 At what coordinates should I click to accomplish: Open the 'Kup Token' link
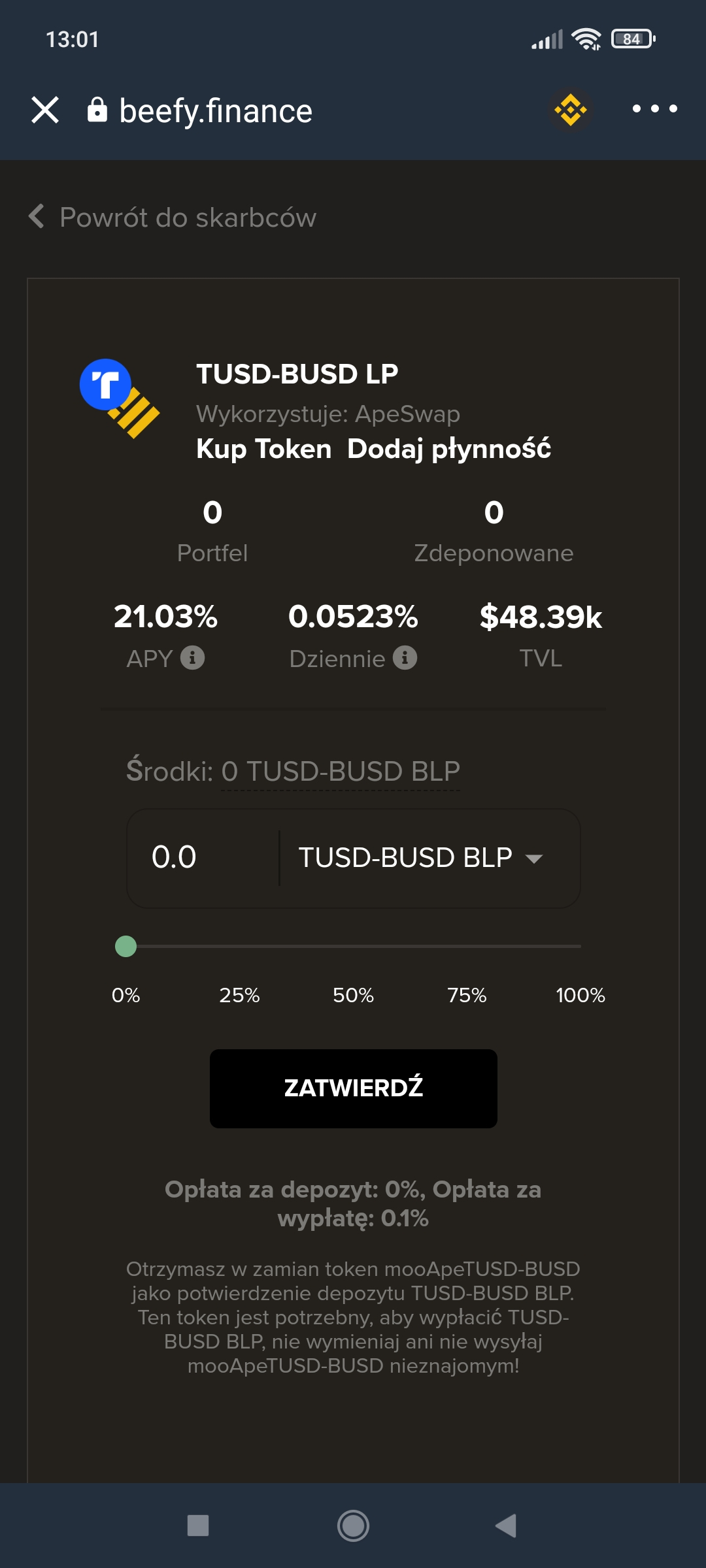coord(264,449)
